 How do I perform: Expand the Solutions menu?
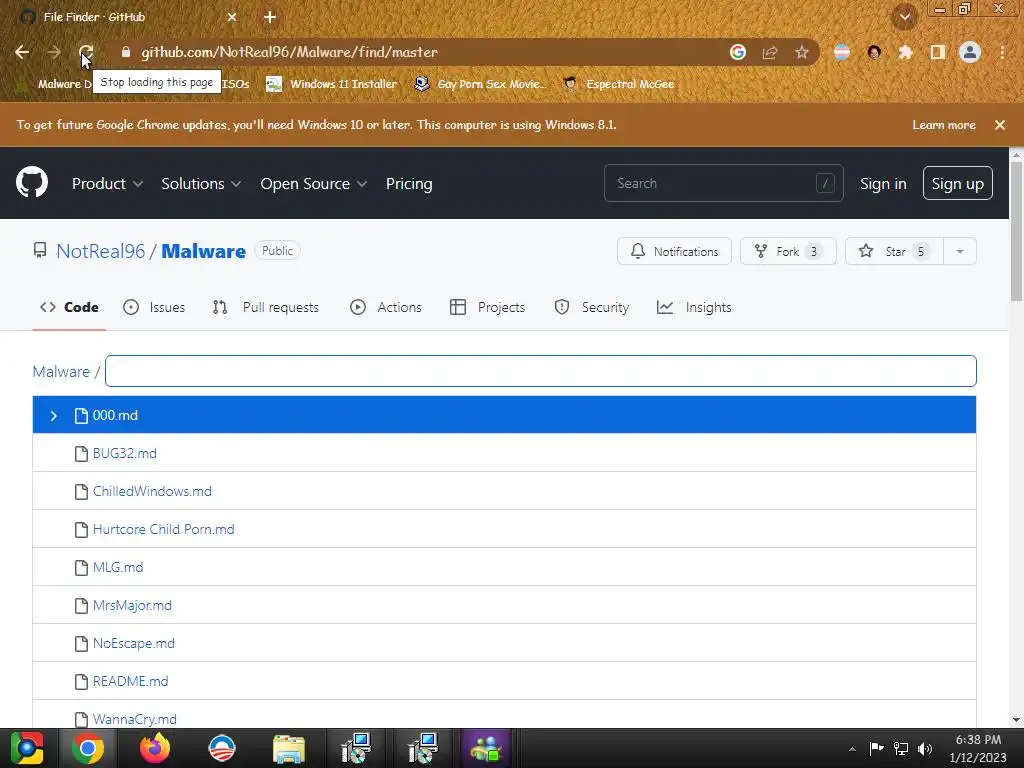click(201, 184)
